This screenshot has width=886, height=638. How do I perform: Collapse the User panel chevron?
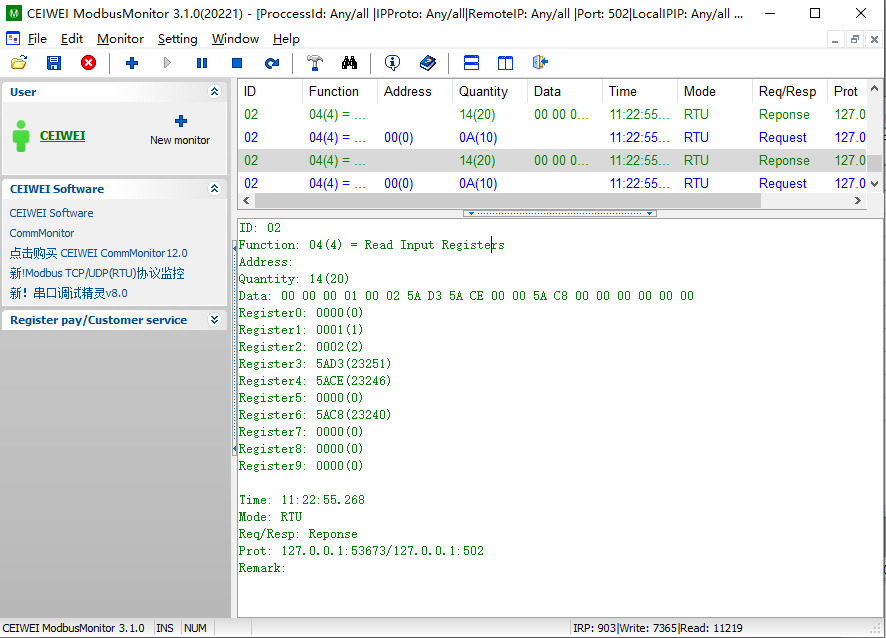[x=214, y=92]
